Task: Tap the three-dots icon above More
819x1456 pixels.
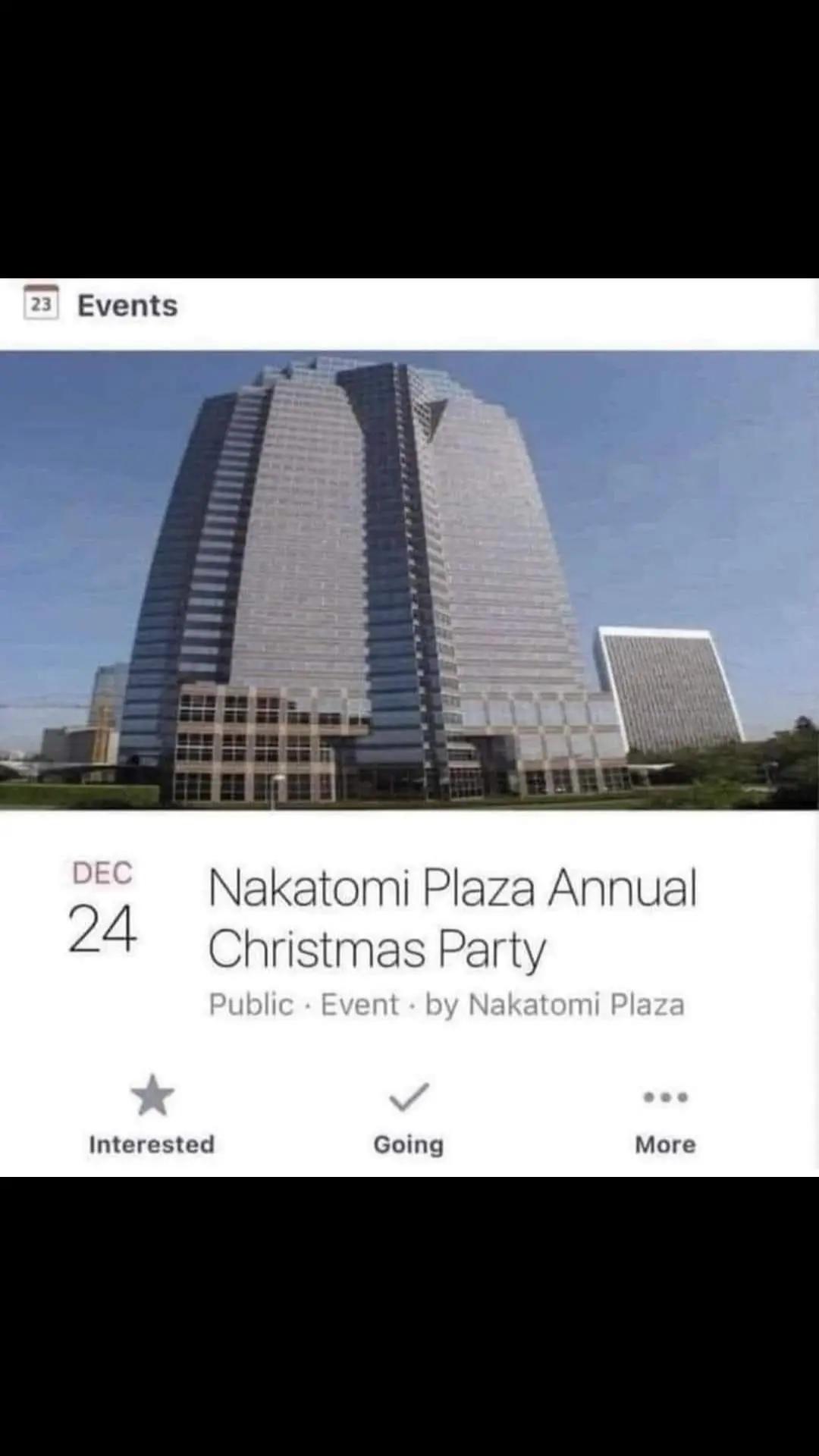Action: coord(665,1097)
